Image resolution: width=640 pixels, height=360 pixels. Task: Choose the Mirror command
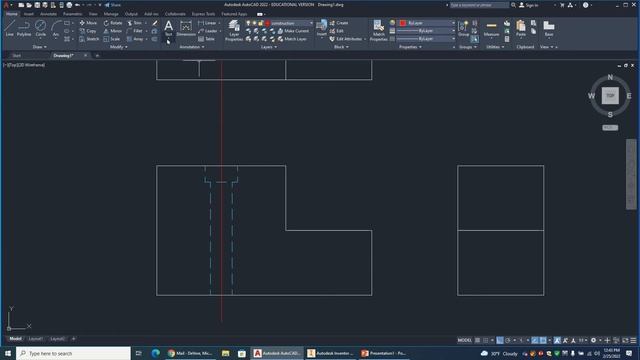113,31
